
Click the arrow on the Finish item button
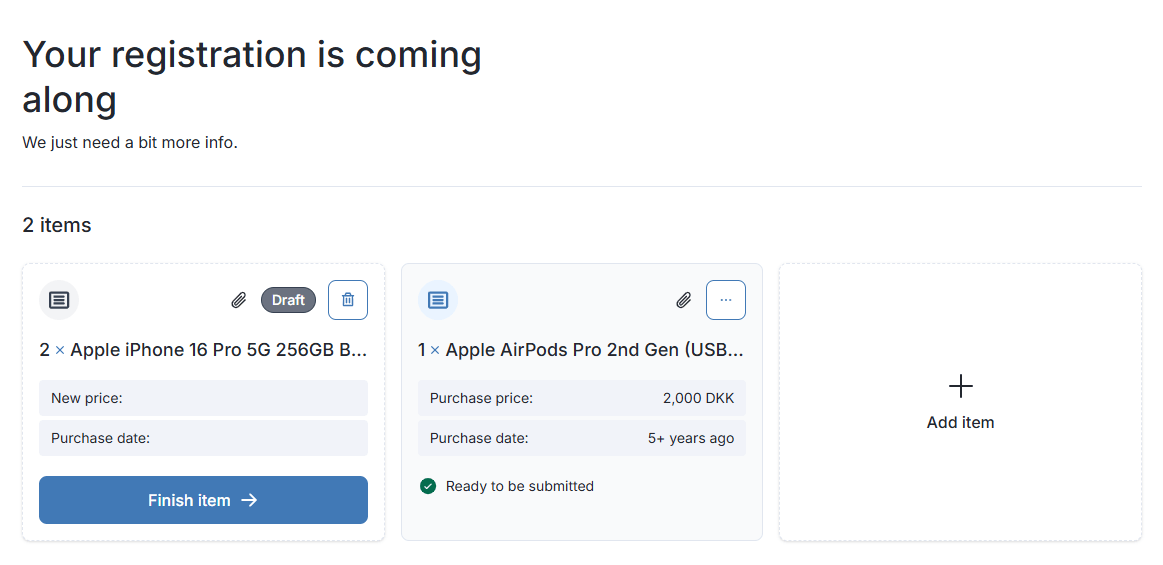pos(250,500)
